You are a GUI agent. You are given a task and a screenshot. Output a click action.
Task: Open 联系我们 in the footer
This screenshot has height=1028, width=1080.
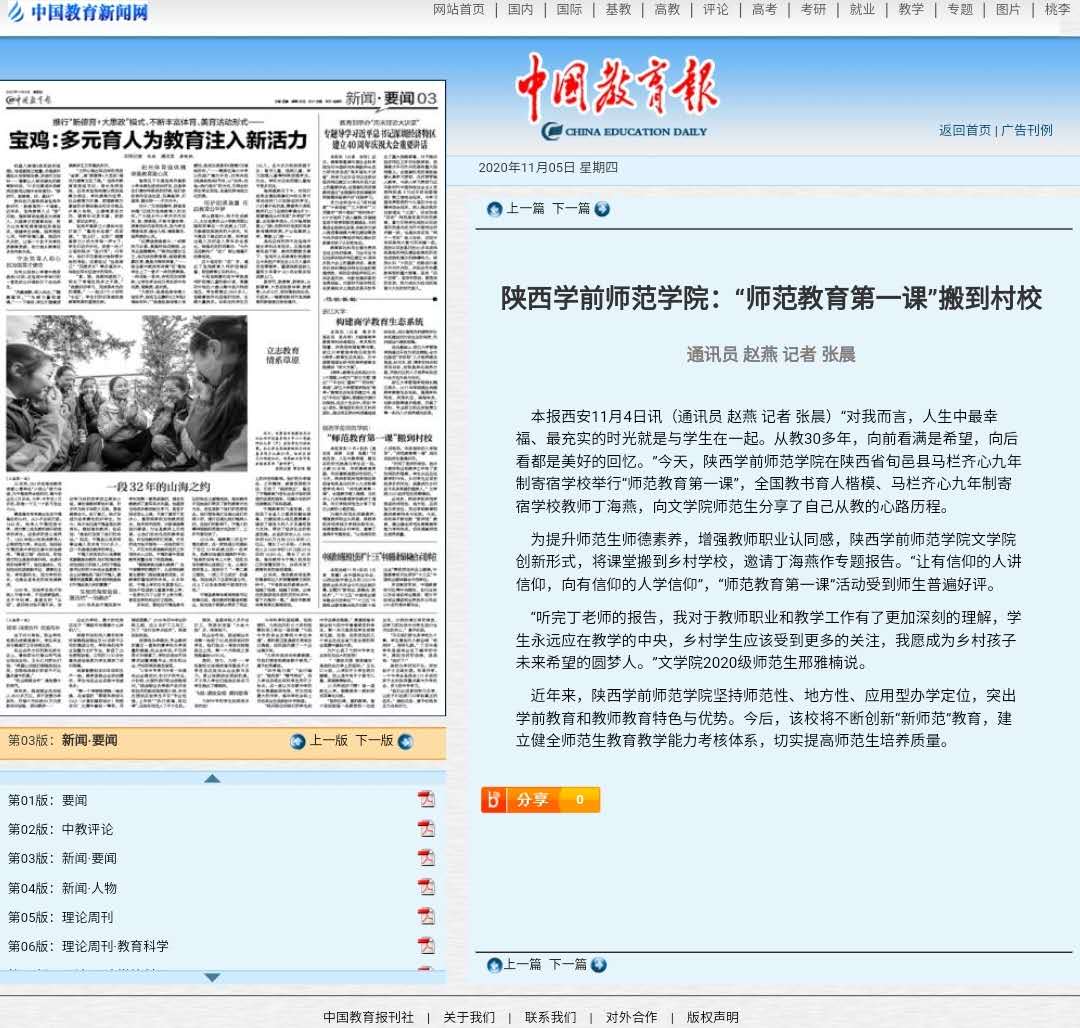click(x=550, y=1017)
